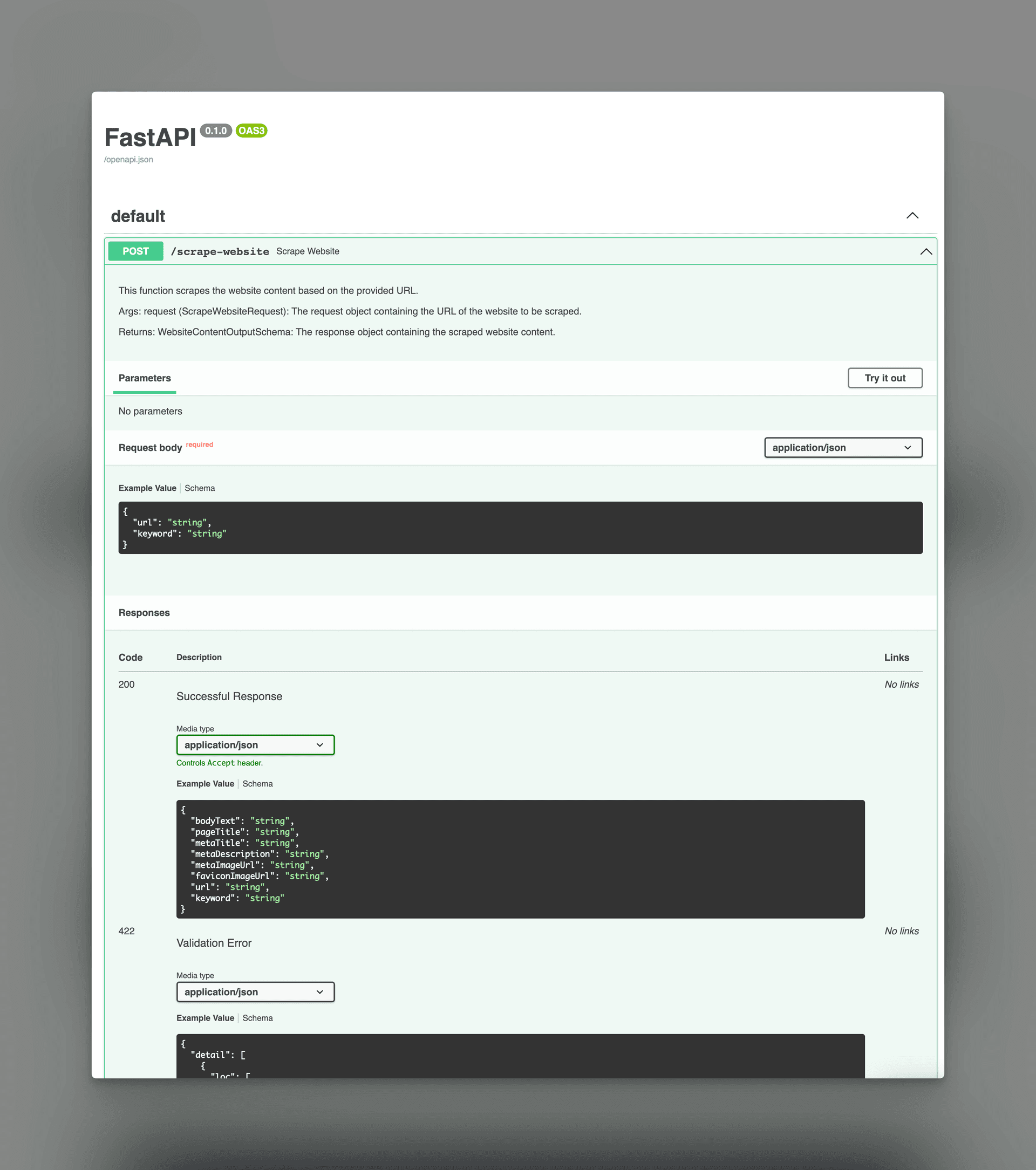
Task: Switch to Schema view for the request body
Action: 199,488
